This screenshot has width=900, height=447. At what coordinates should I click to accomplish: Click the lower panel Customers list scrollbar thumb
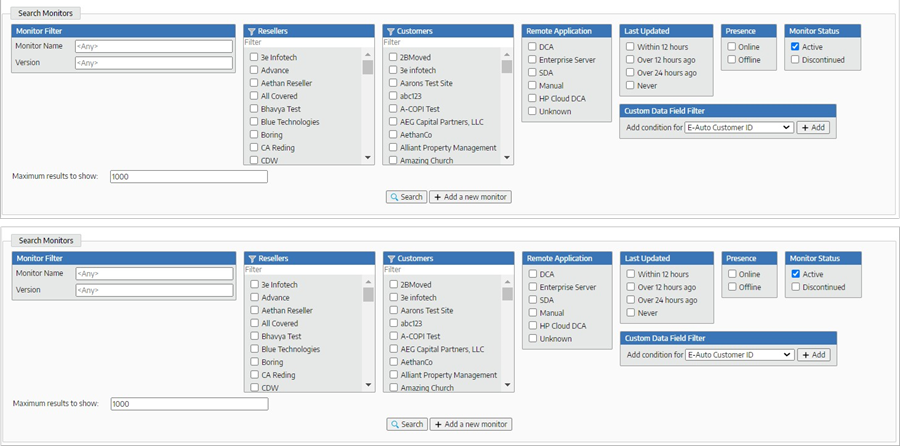pyautogui.click(x=507, y=295)
